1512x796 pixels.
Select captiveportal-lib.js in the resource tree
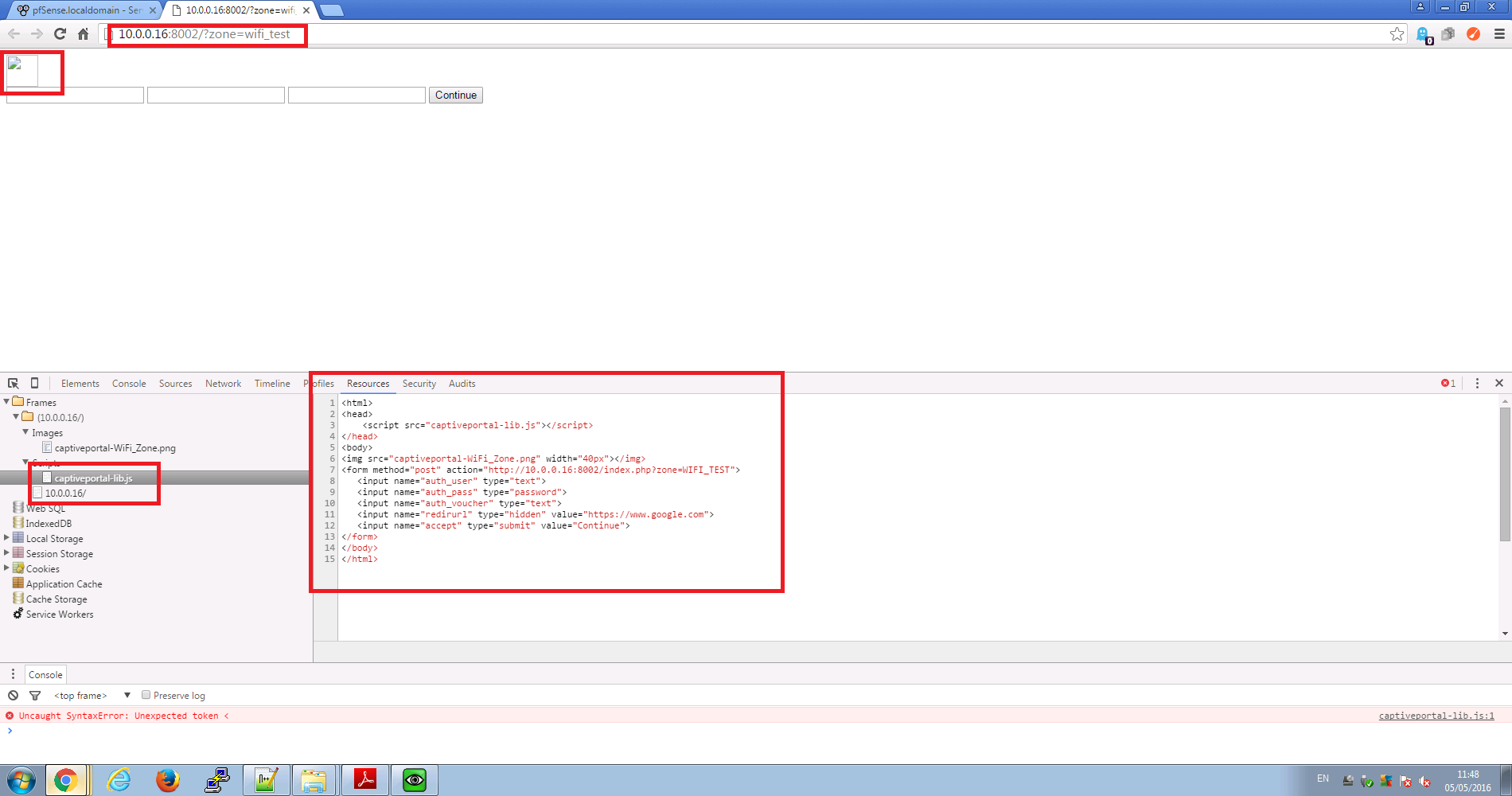point(93,478)
